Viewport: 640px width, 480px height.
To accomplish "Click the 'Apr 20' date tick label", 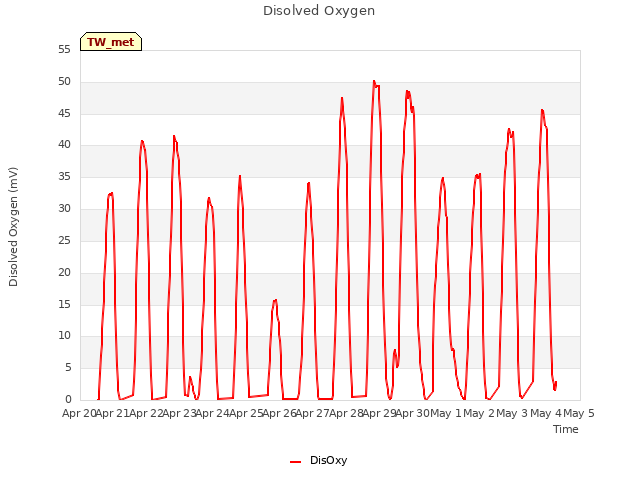I will [x=79, y=413].
